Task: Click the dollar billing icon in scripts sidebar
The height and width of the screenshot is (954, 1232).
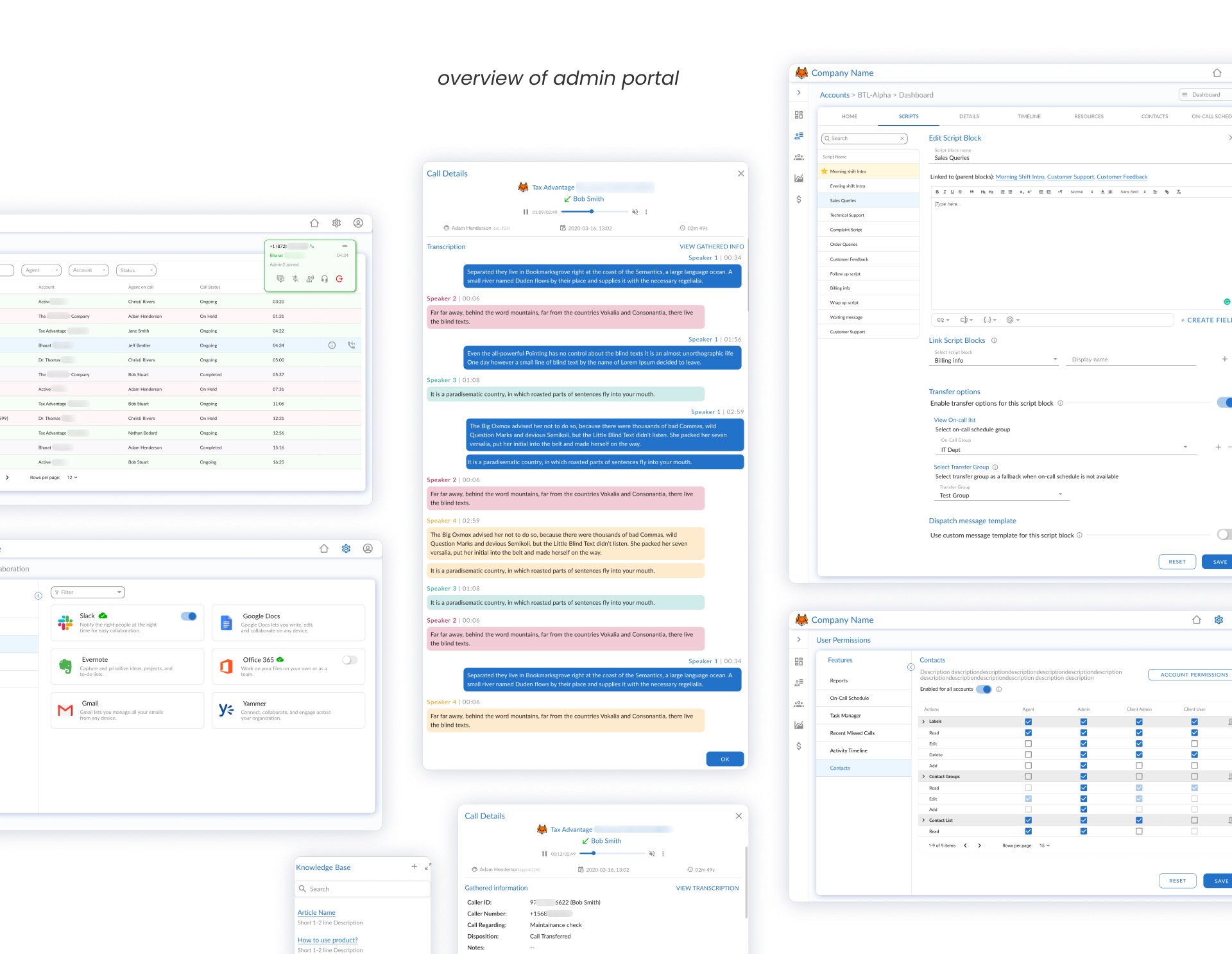Action: 799,200
